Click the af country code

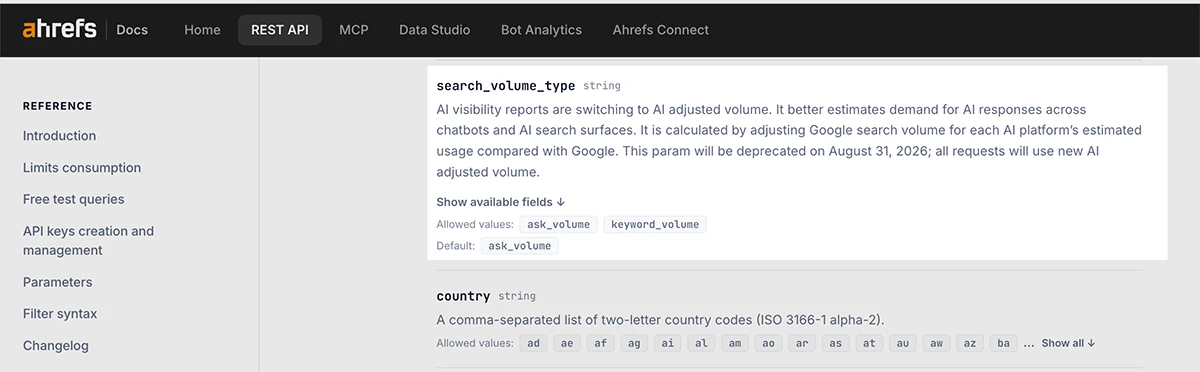(x=601, y=343)
